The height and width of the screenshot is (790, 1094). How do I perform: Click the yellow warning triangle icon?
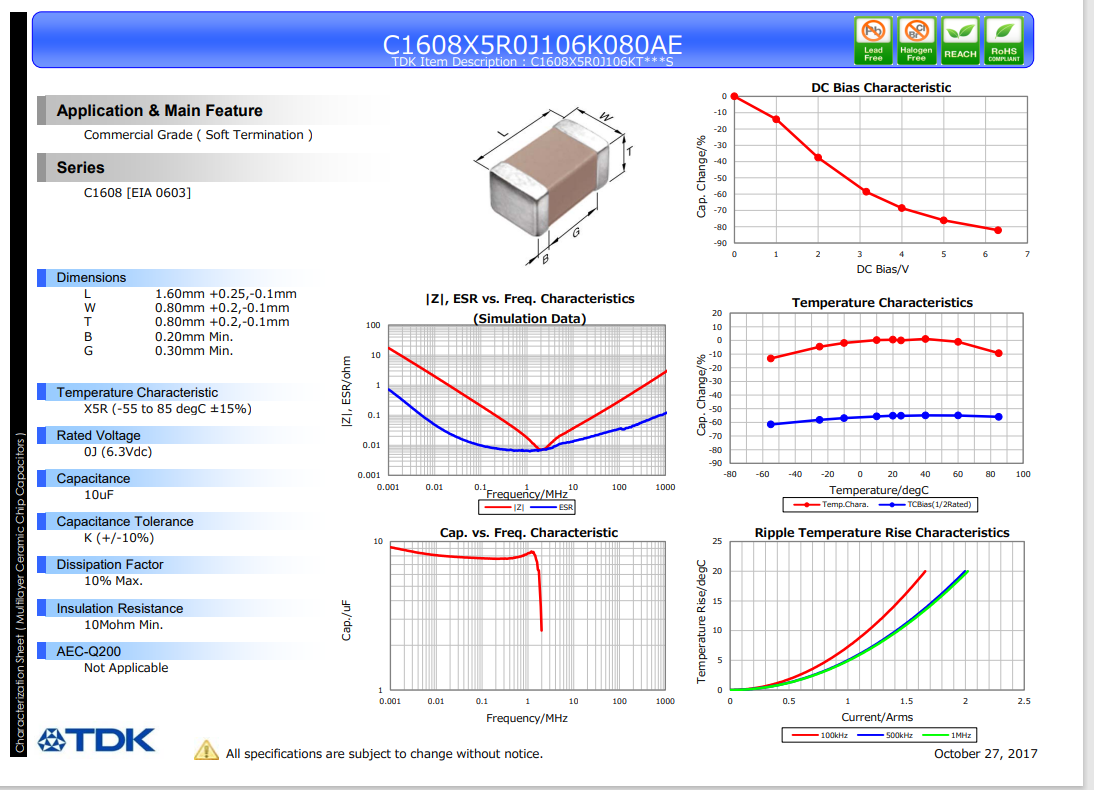tap(206, 750)
